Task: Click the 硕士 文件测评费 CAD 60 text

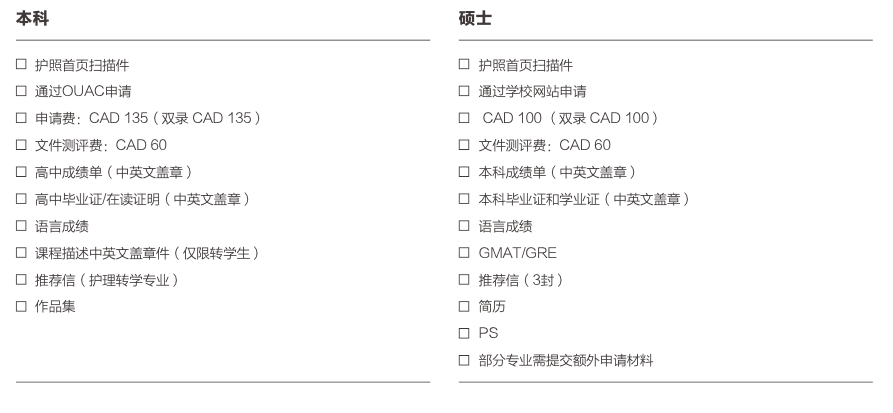Action: tap(544, 146)
